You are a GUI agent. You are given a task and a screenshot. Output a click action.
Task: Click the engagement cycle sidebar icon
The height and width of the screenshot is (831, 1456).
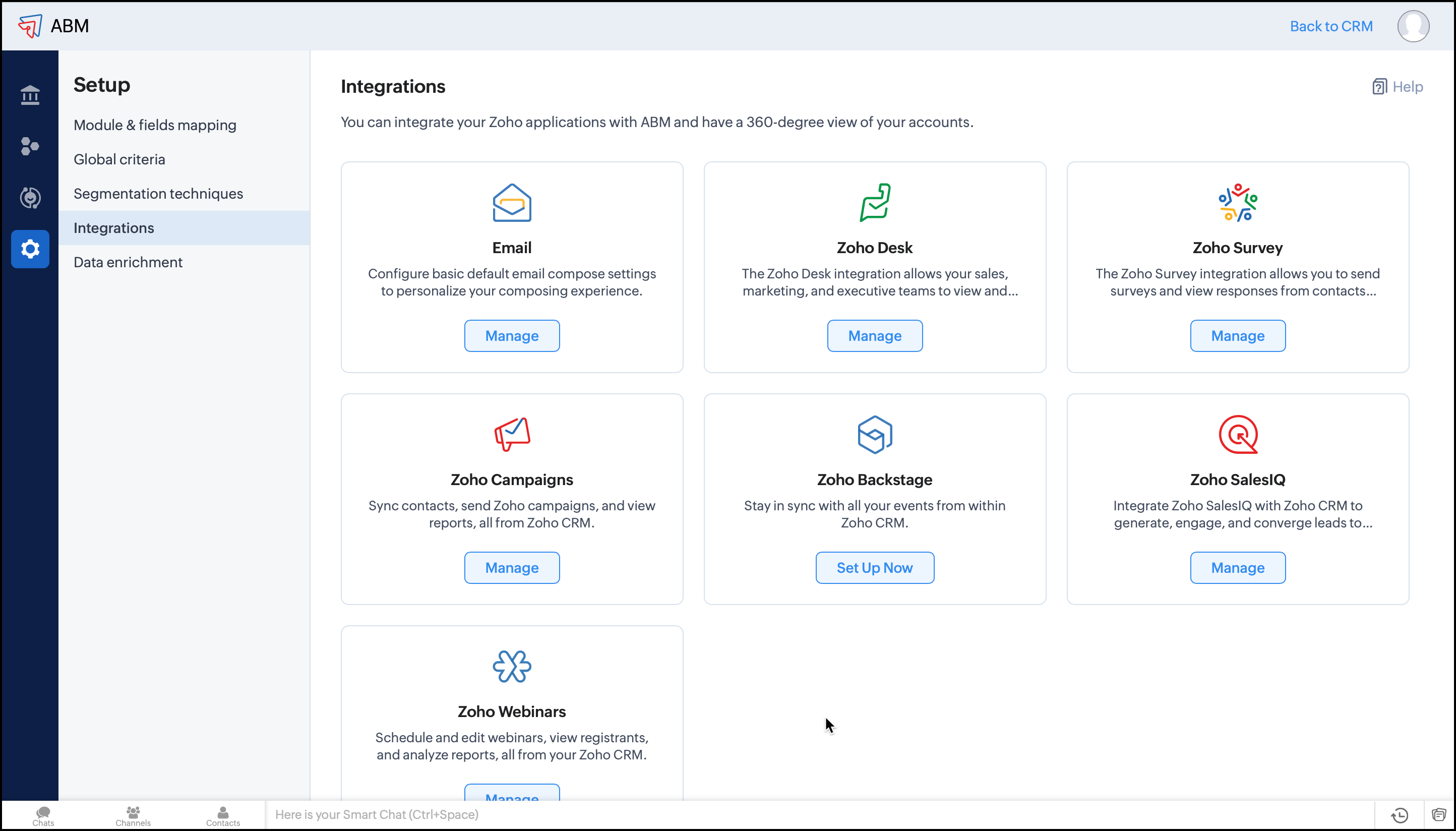[x=30, y=198]
